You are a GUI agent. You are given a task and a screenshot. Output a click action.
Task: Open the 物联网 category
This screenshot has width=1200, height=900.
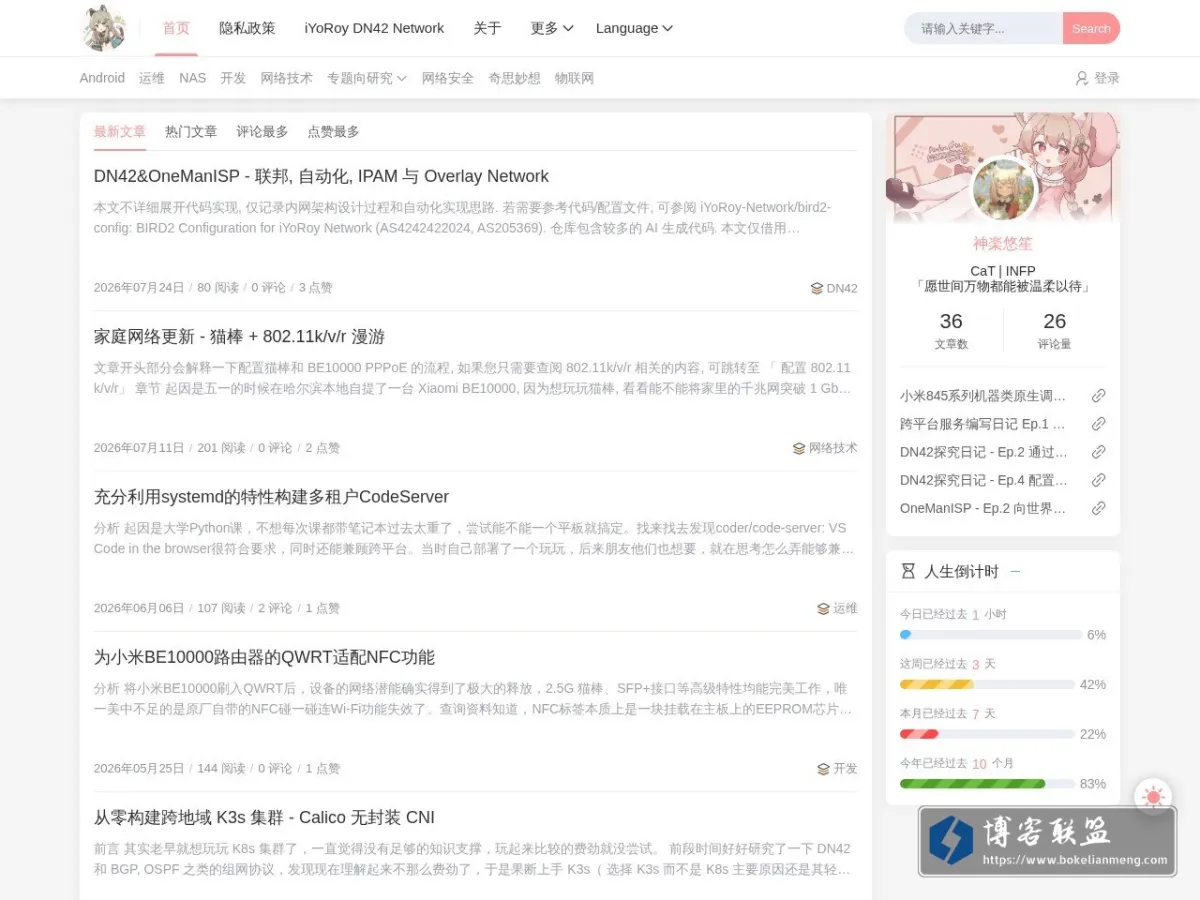coord(574,78)
